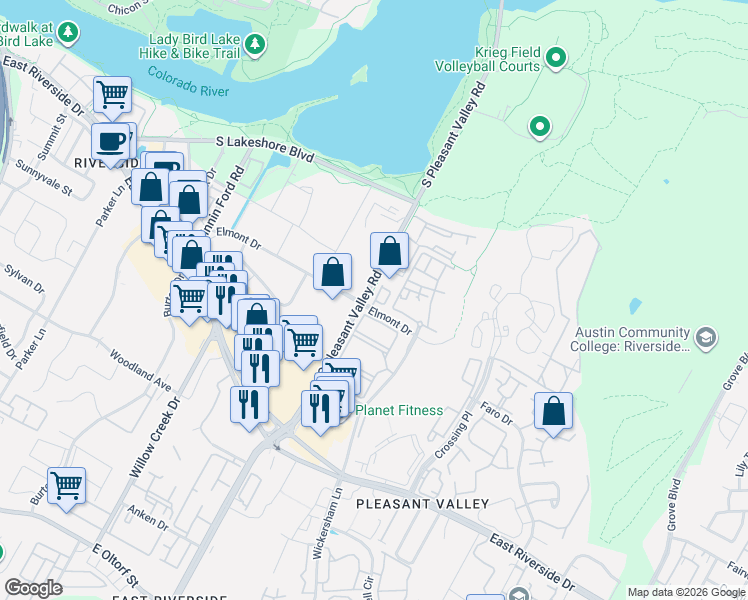The width and height of the screenshot is (748, 600).
Task: Select the Krieg Field Volleyball Courts label
Action: point(488,59)
